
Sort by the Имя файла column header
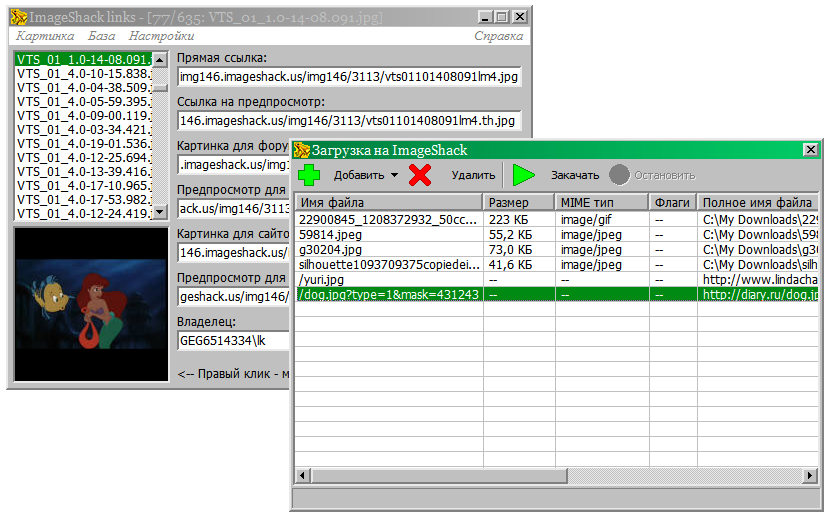tap(389, 202)
